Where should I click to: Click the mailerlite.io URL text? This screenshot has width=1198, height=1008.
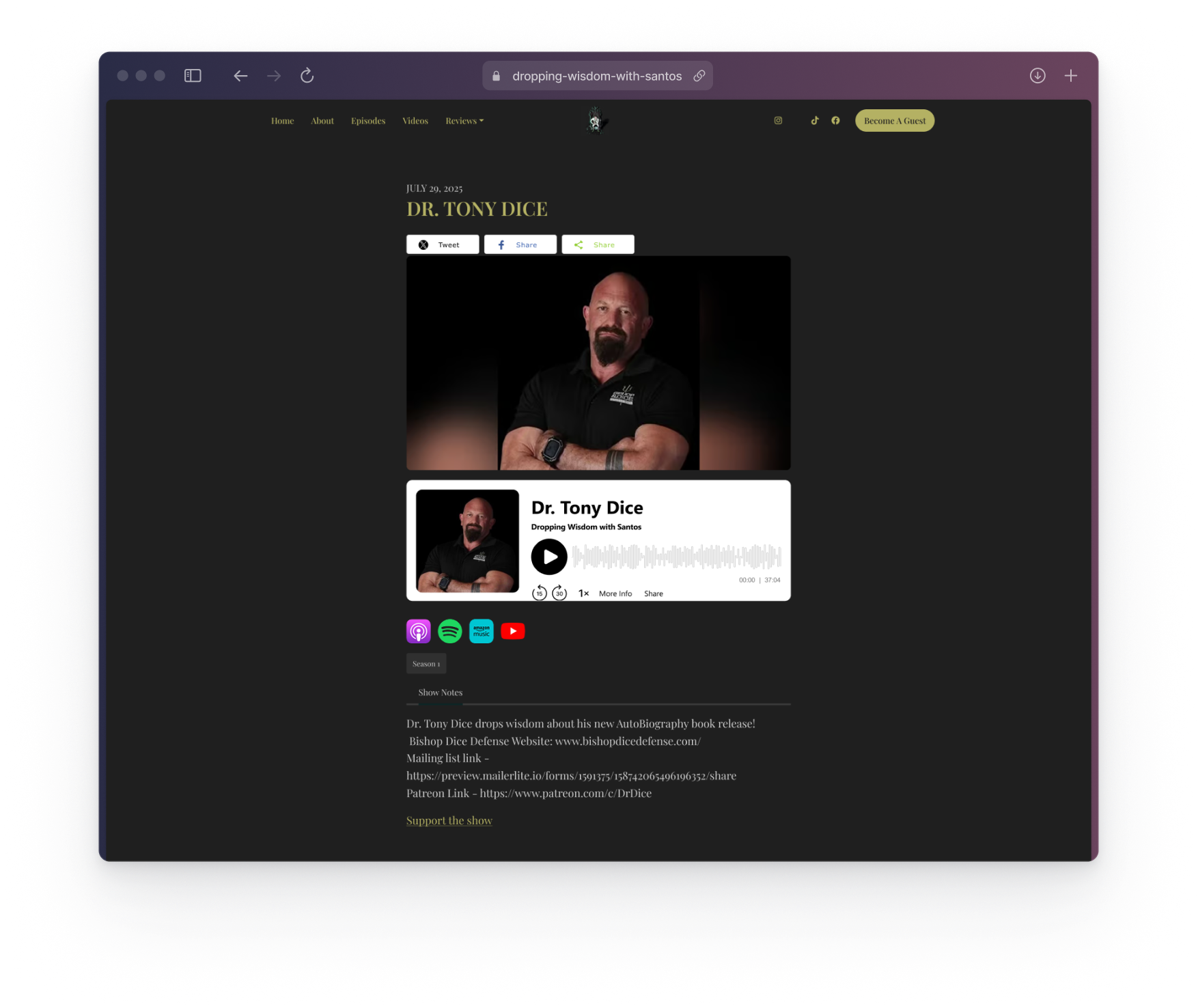tap(571, 776)
